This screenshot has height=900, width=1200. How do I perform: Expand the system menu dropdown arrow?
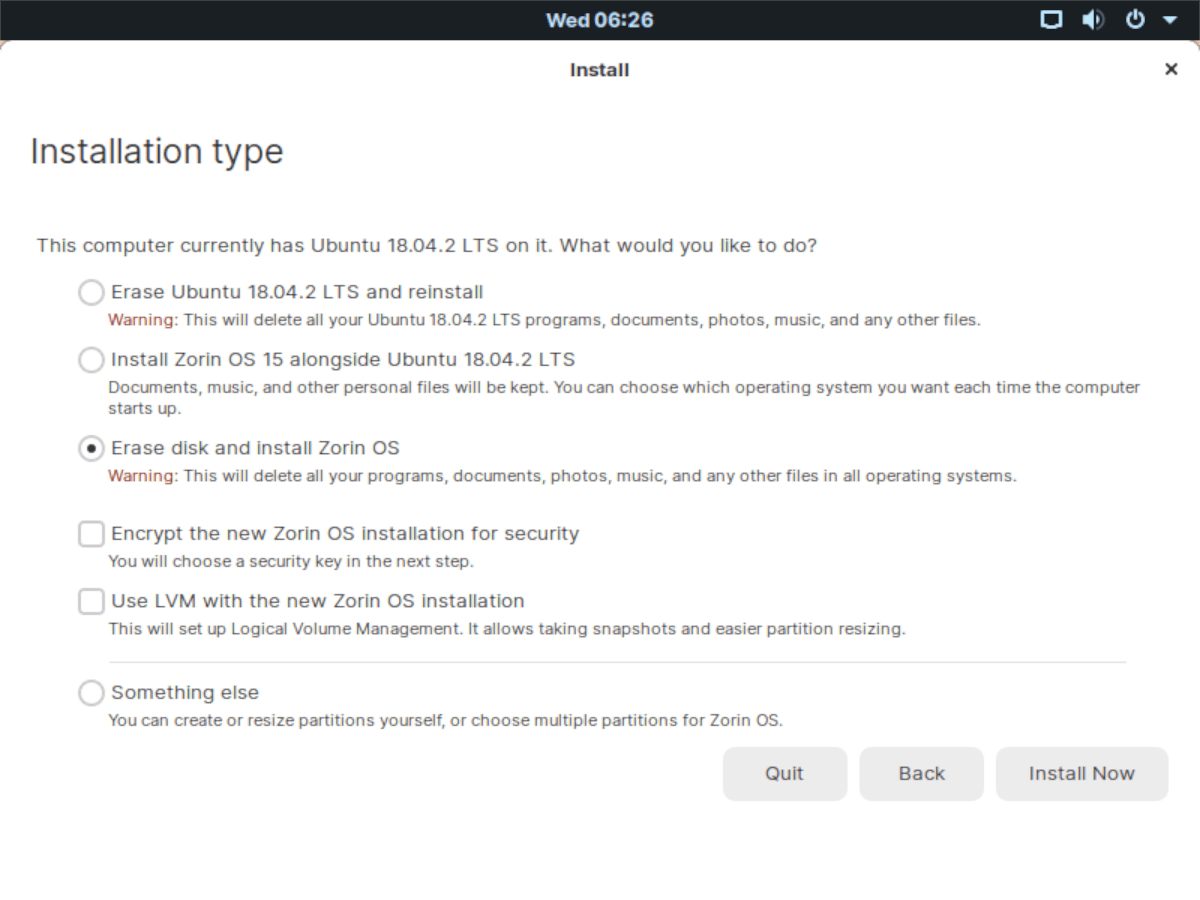tap(1169, 20)
